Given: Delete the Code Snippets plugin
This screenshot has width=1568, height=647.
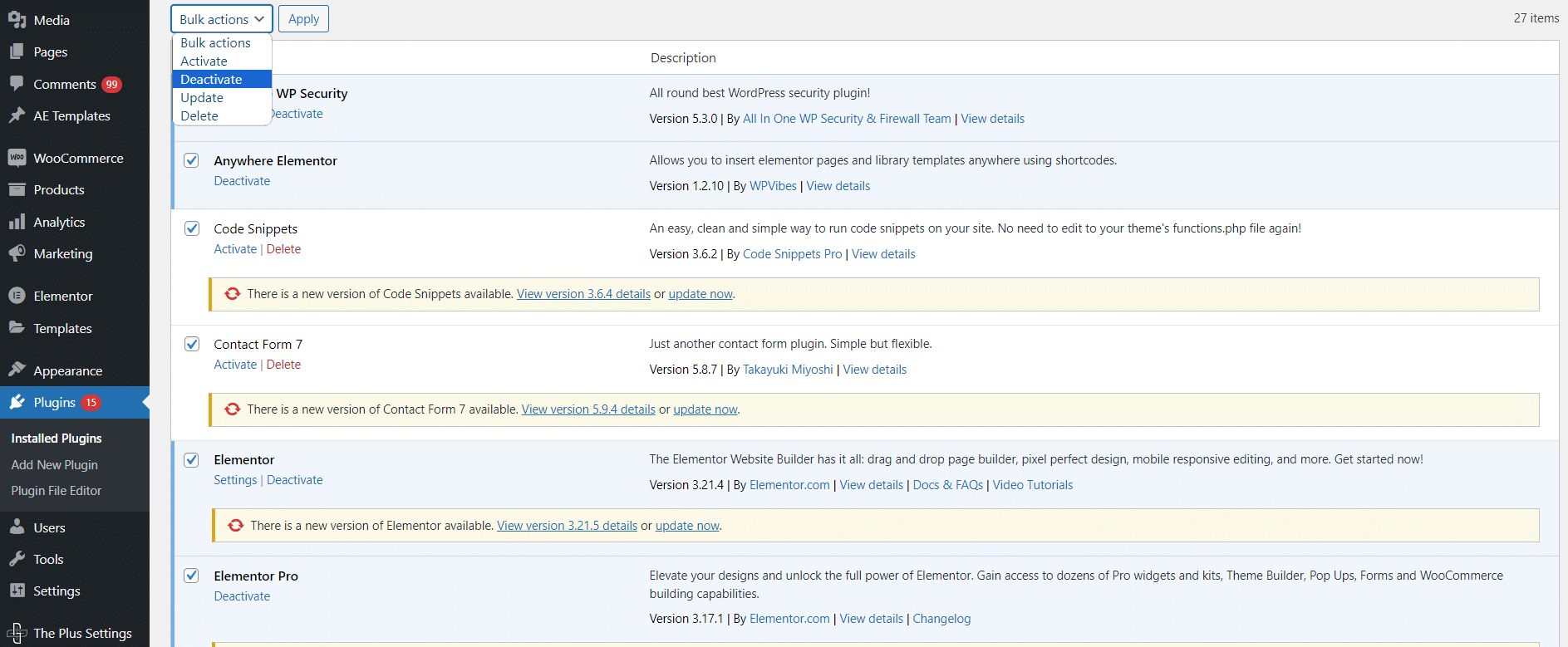Looking at the screenshot, I should [283, 249].
